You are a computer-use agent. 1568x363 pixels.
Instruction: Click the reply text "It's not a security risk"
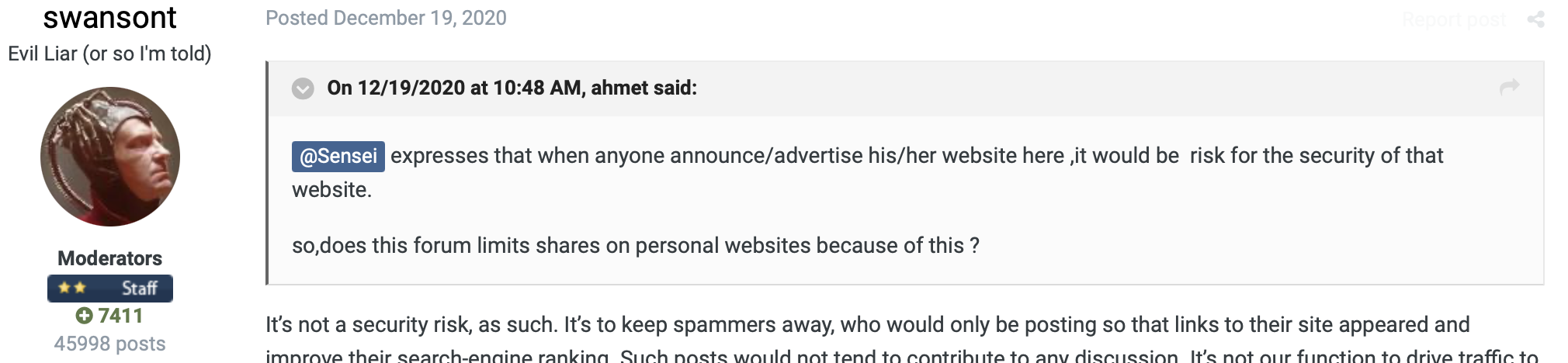click(x=411, y=324)
